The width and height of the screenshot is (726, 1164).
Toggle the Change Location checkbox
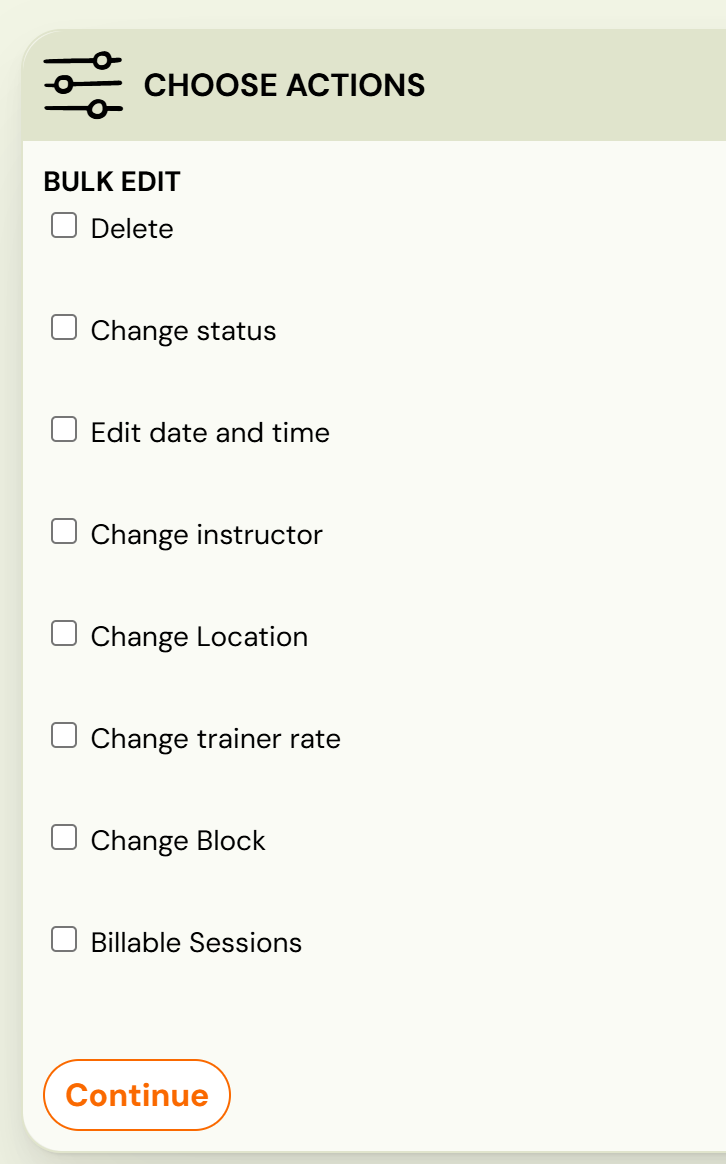(x=64, y=634)
